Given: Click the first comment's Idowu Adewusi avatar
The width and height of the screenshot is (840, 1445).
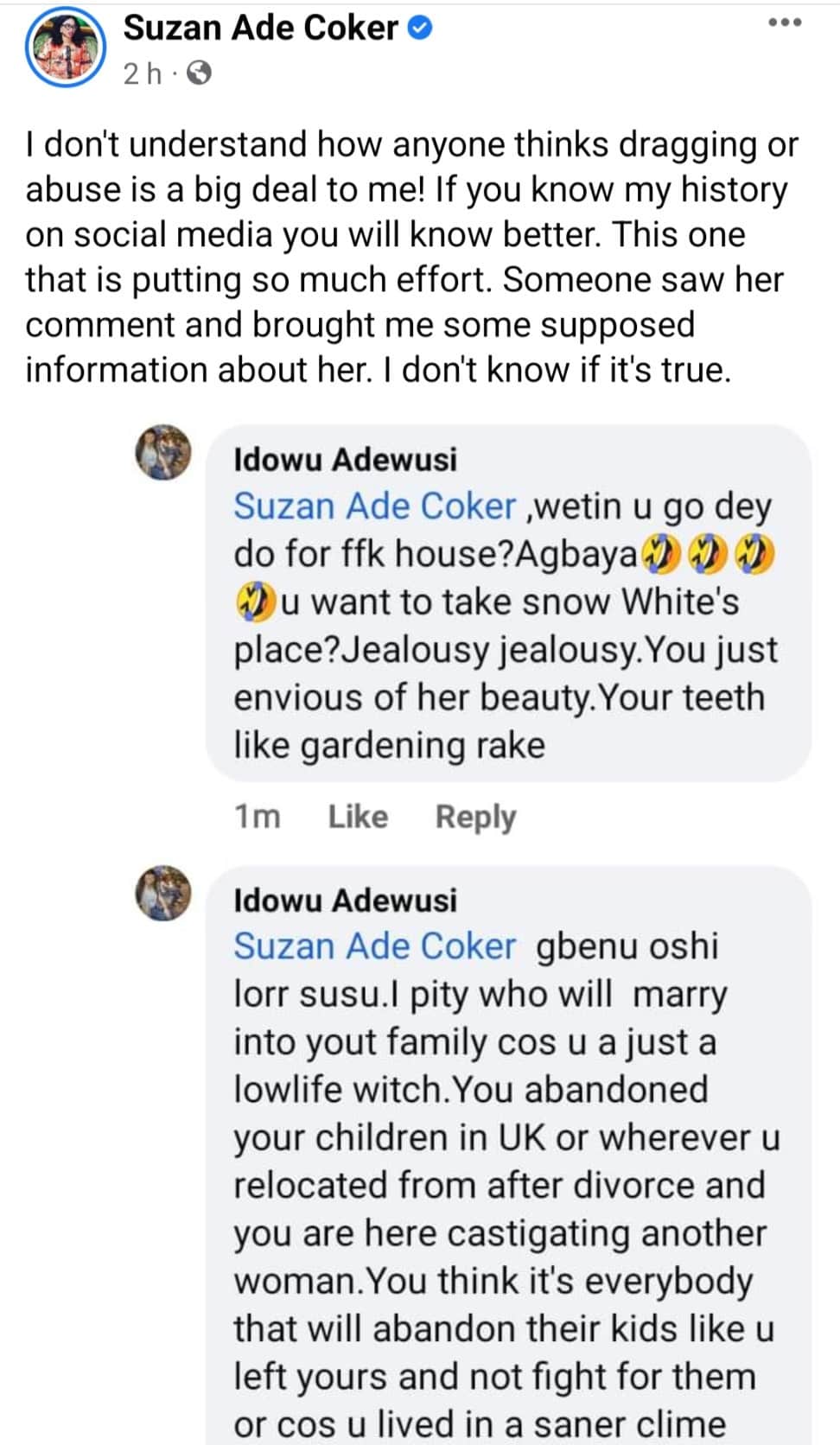Looking at the screenshot, I should click(163, 453).
